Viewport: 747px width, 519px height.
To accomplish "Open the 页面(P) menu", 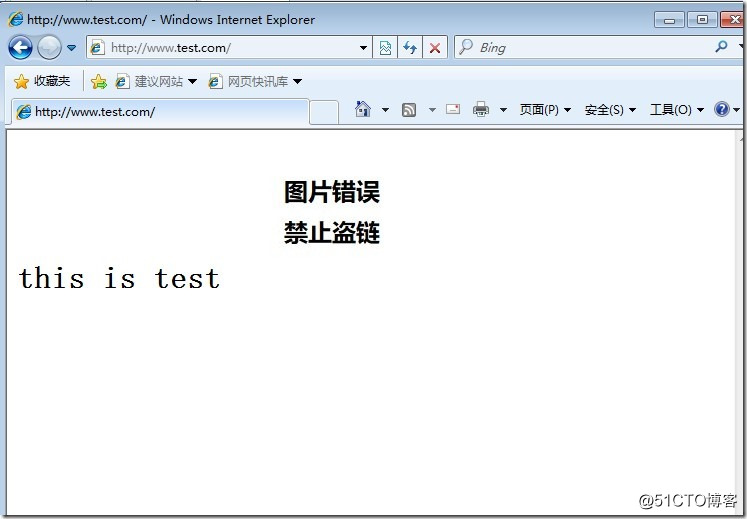I will 545,110.
